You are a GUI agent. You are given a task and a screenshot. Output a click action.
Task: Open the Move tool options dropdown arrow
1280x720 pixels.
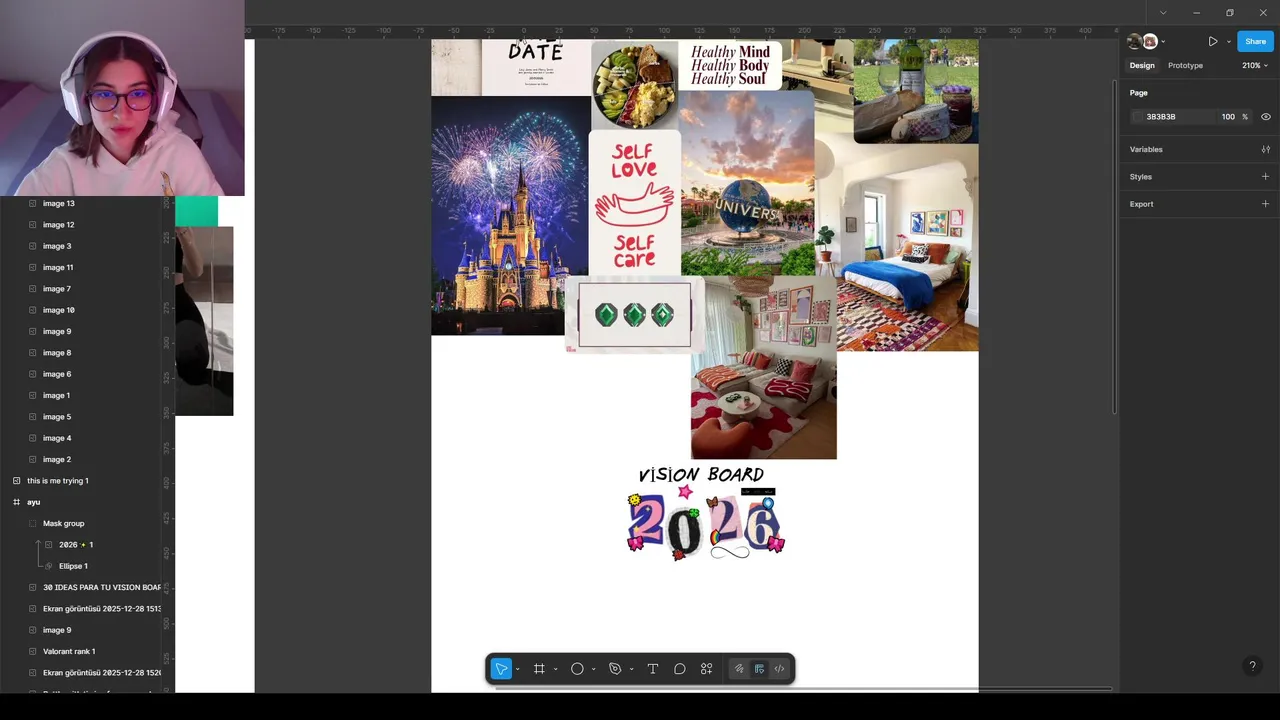point(517,670)
